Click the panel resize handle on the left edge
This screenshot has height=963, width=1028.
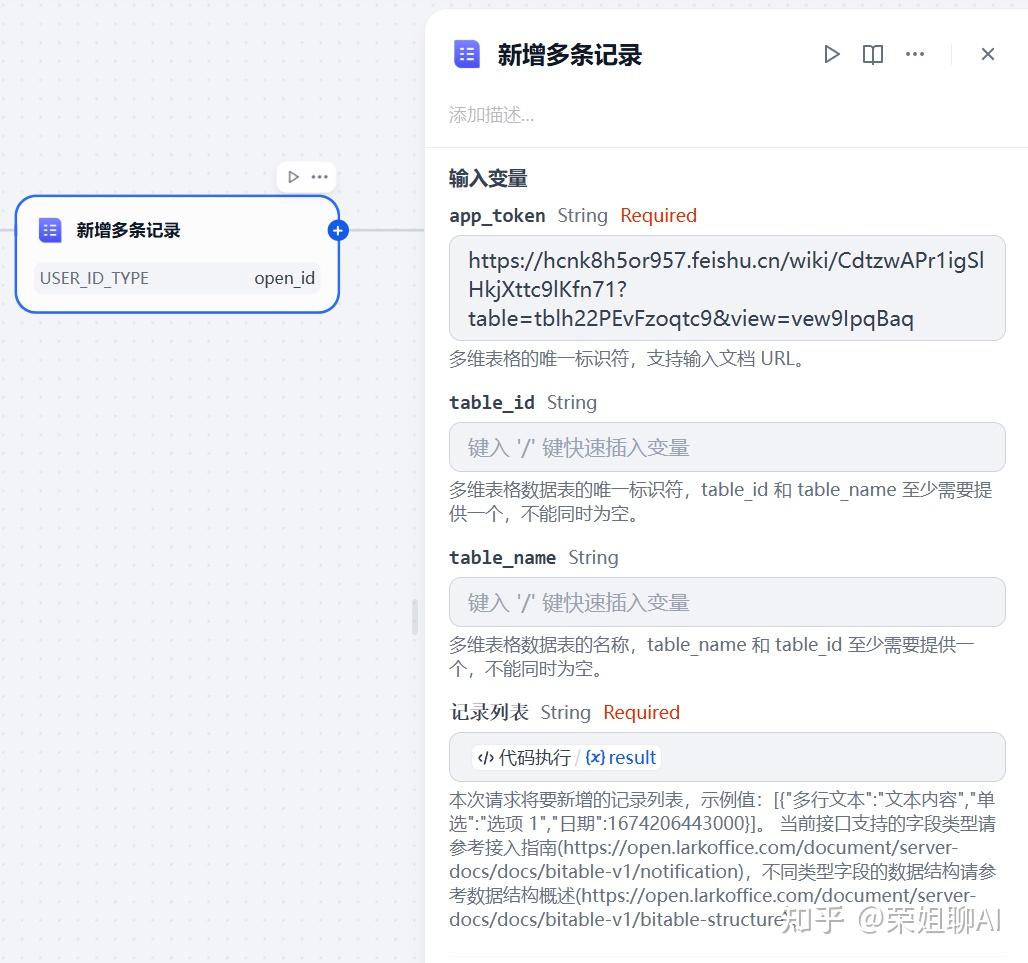(x=415, y=616)
